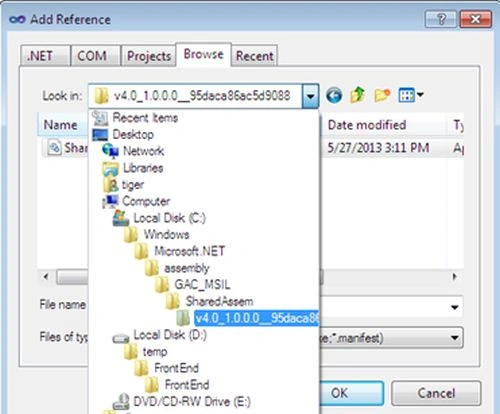Pick Libraries in the location list

point(143,168)
